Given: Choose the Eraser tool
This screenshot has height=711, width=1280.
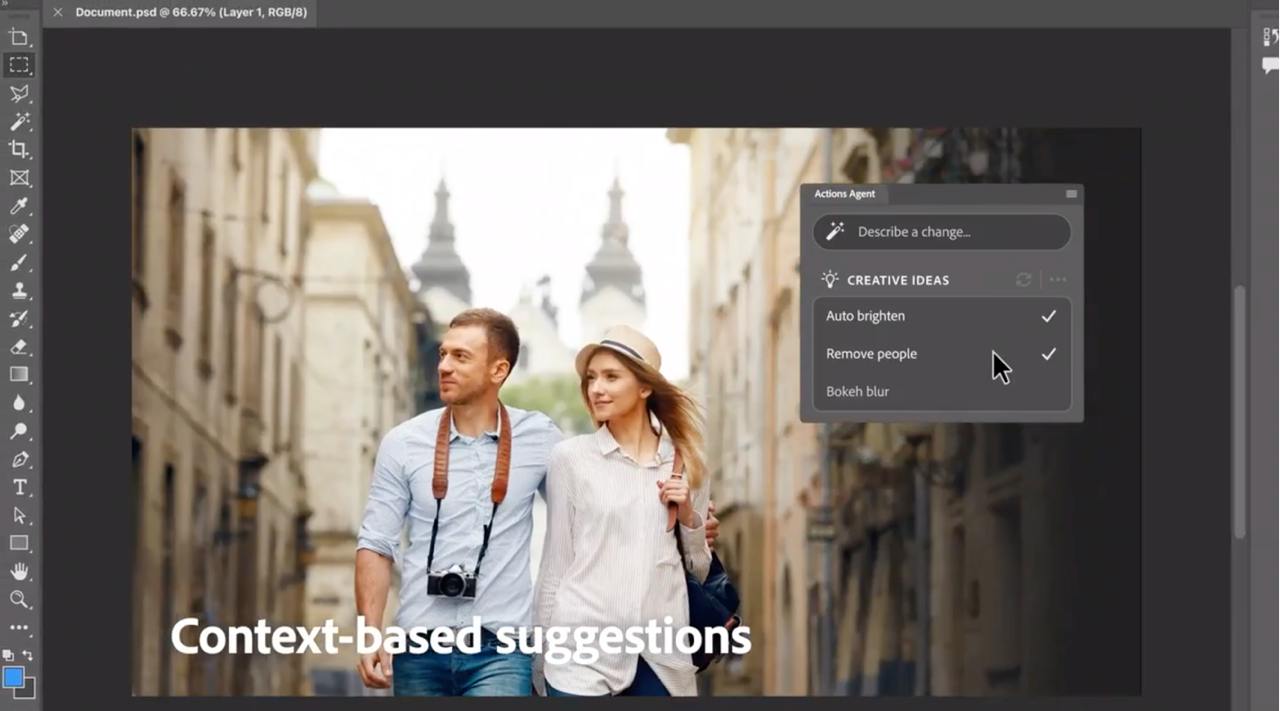Looking at the screenshot, I should point(19,347).
